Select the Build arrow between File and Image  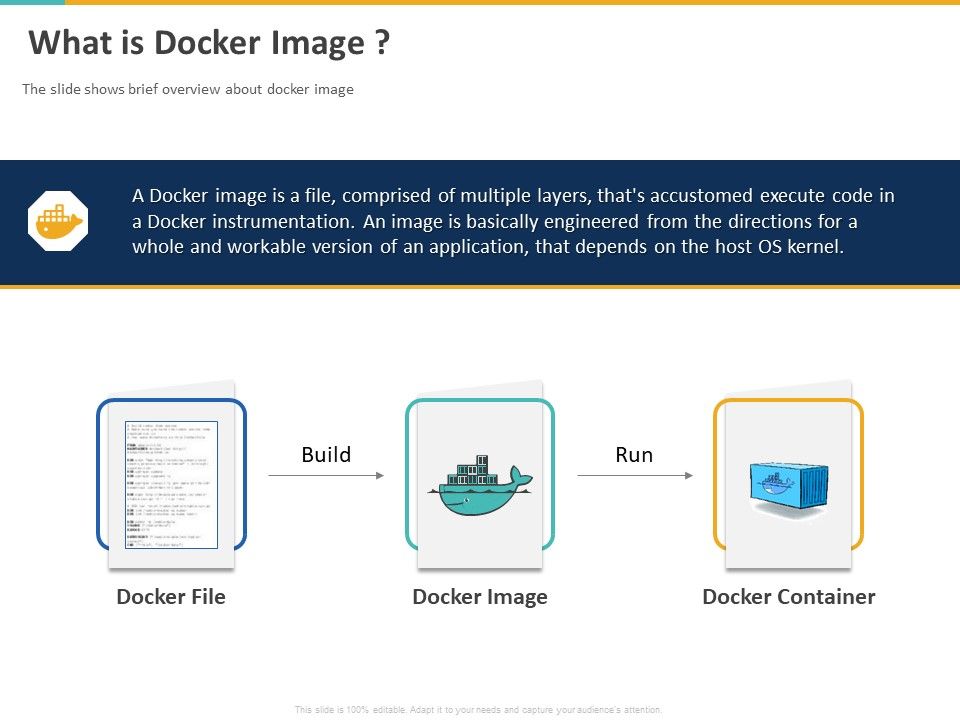pos(325,473)
